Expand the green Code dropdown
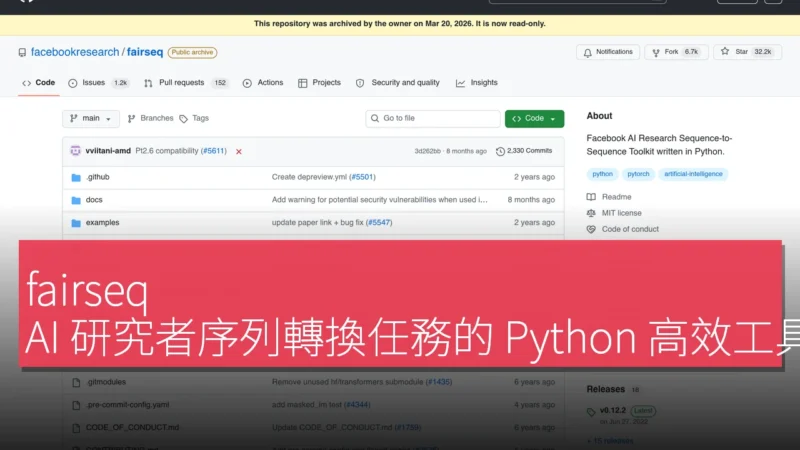The height and width of the screenshot is (450, 800). [x=534, y=118]
